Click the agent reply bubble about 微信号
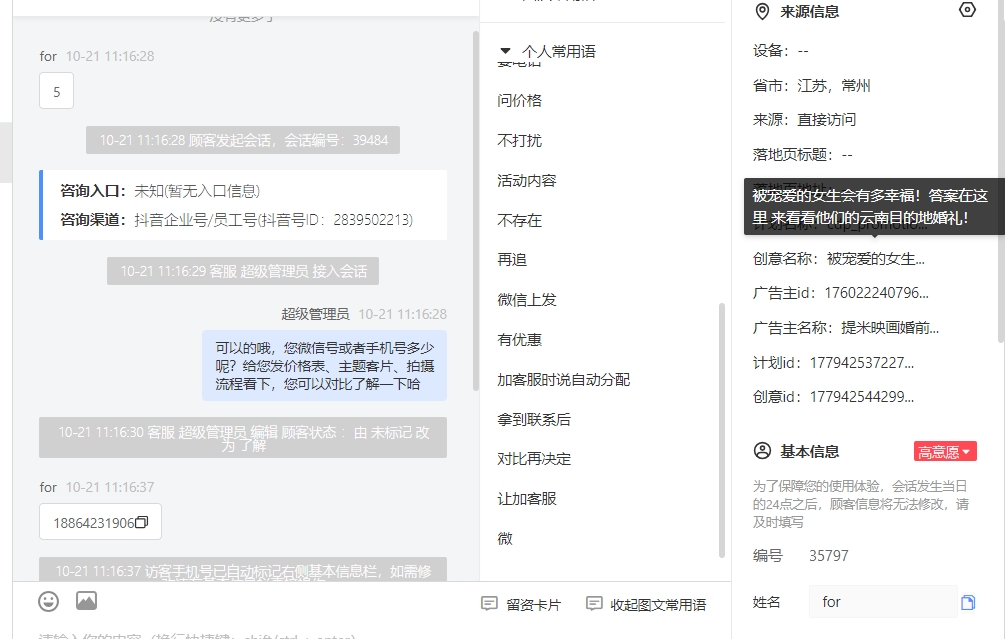This screenshot has width=1005, height=639. click(324, 366)
